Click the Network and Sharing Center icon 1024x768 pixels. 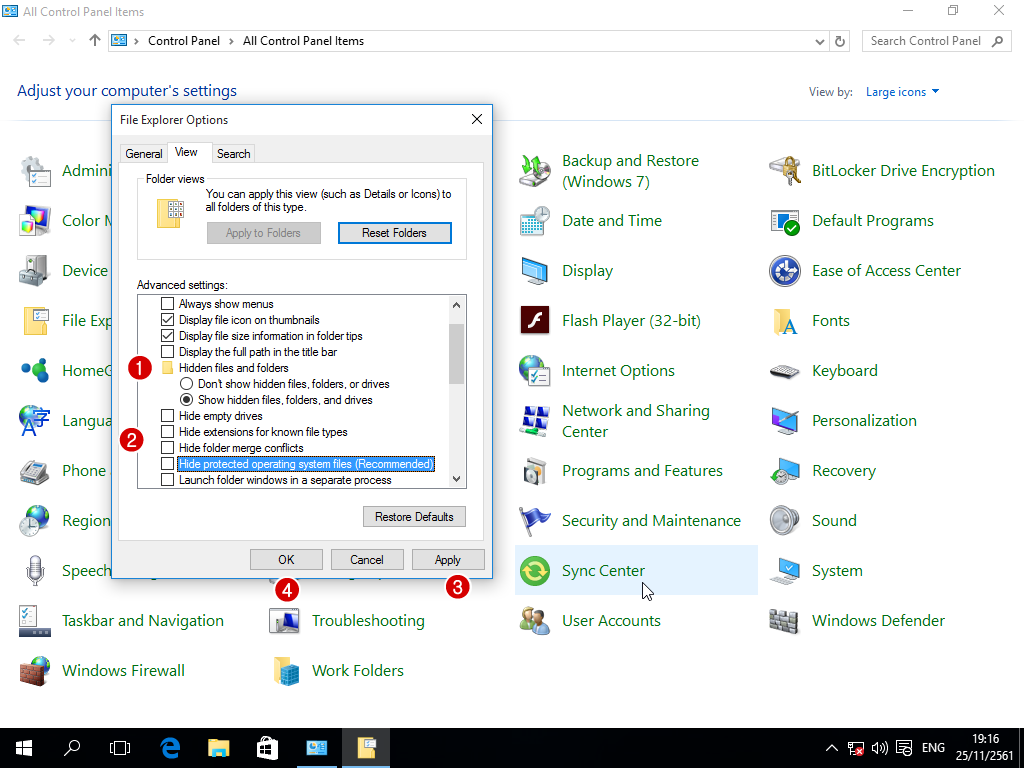coord(535,421)
